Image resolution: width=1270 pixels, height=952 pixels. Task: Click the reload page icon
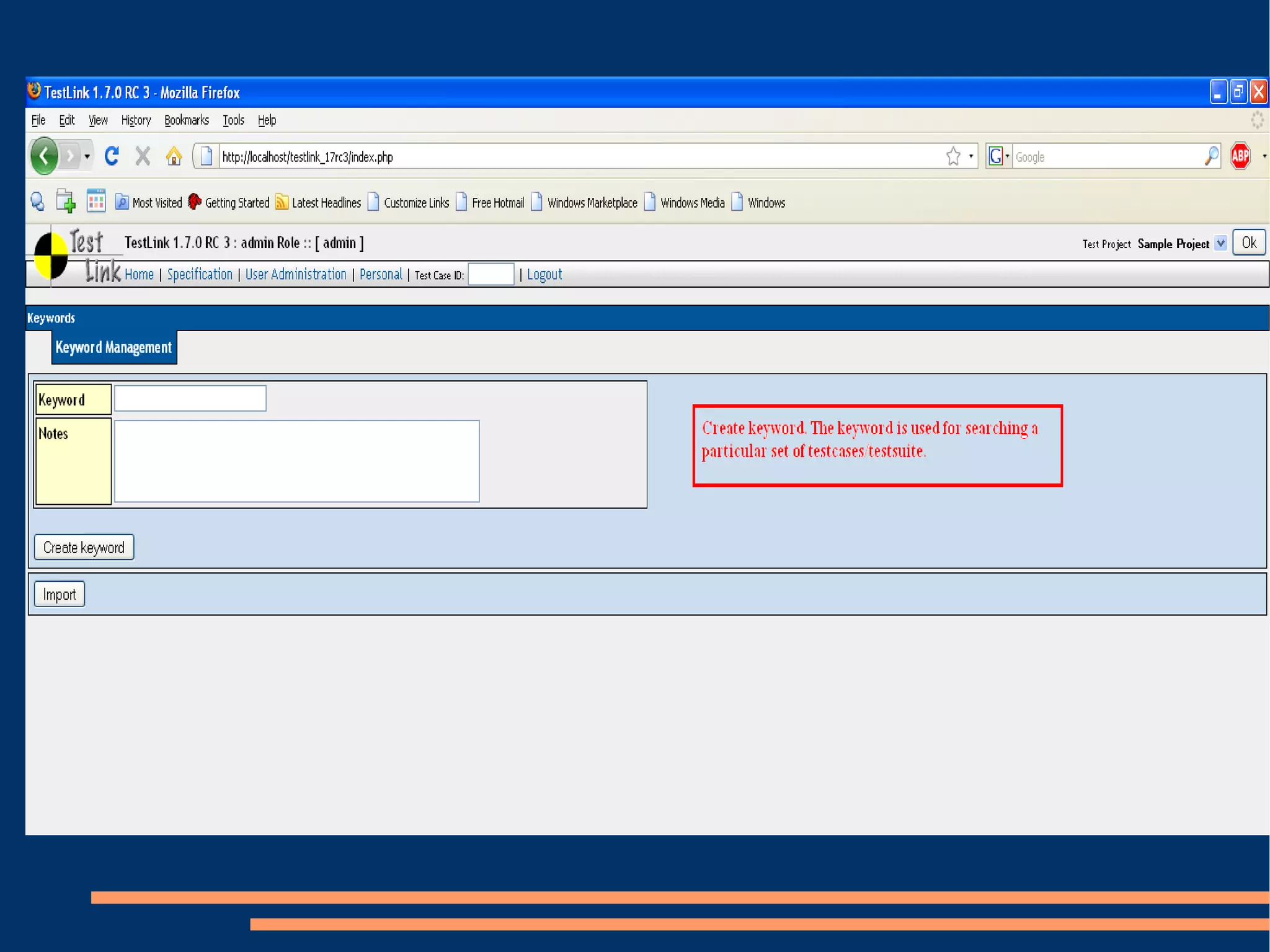tap(112, 156)
